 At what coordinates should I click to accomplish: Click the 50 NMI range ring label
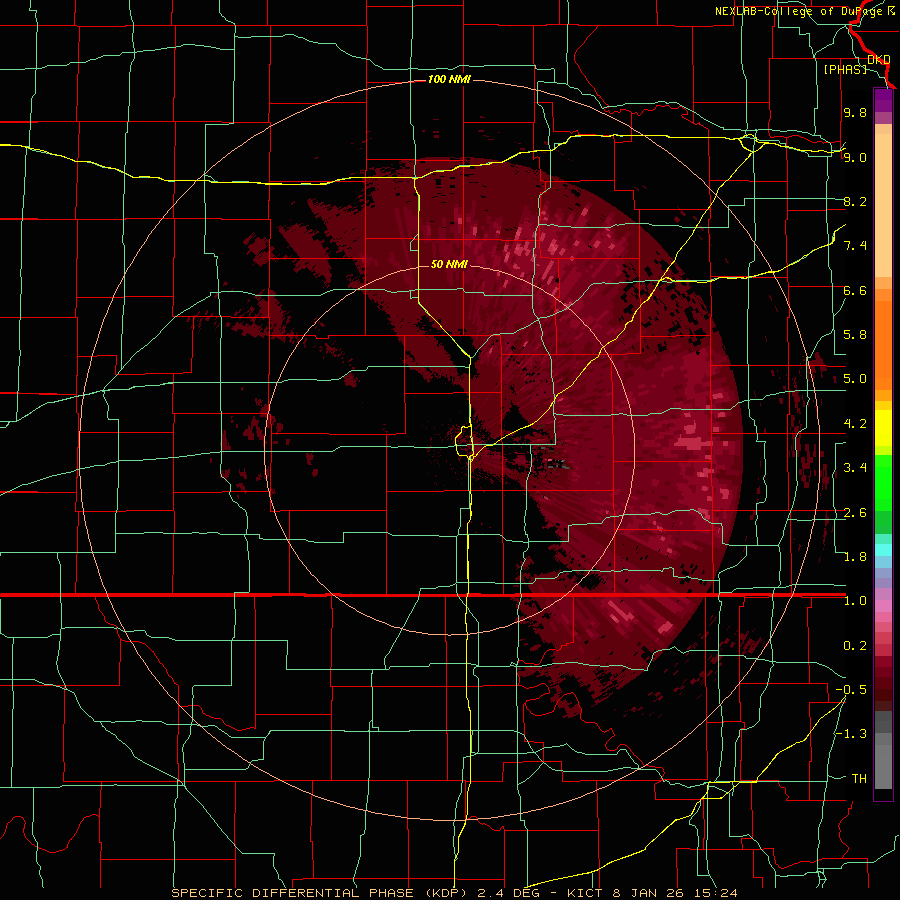click(x=449, y=264)
